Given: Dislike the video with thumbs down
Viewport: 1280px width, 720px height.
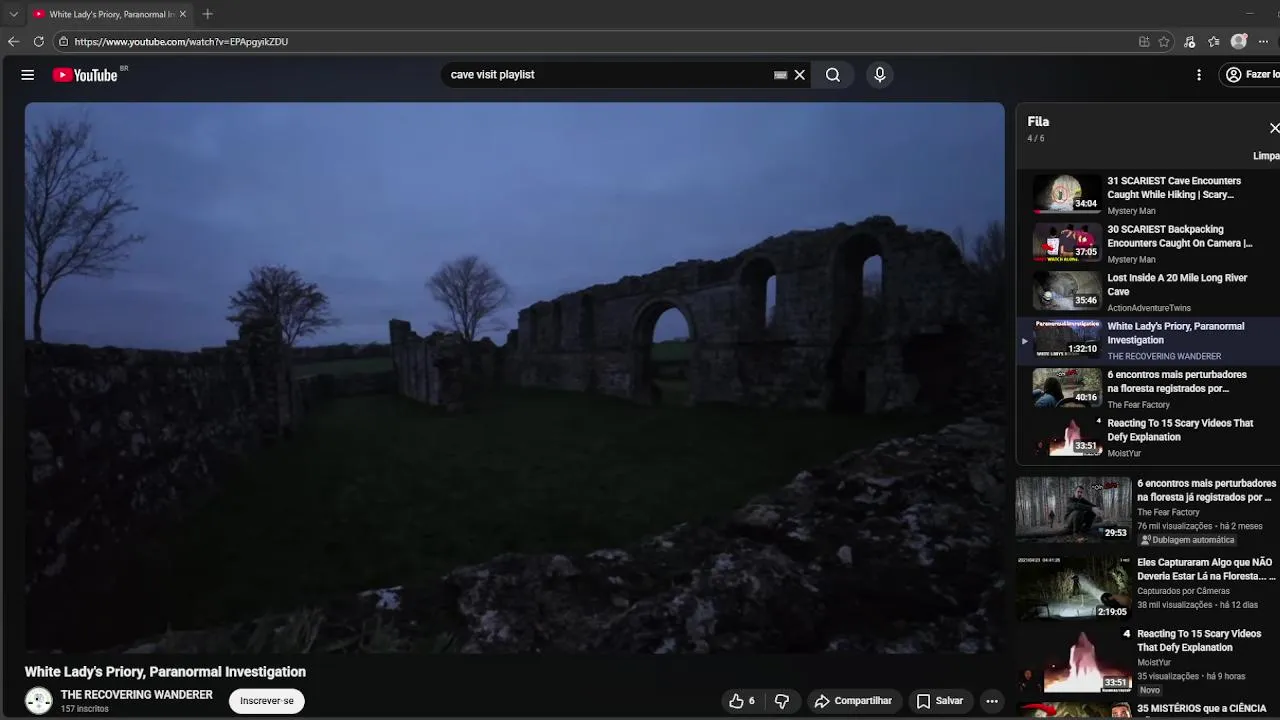Looking at the screenshot, I should coord(782,701).
